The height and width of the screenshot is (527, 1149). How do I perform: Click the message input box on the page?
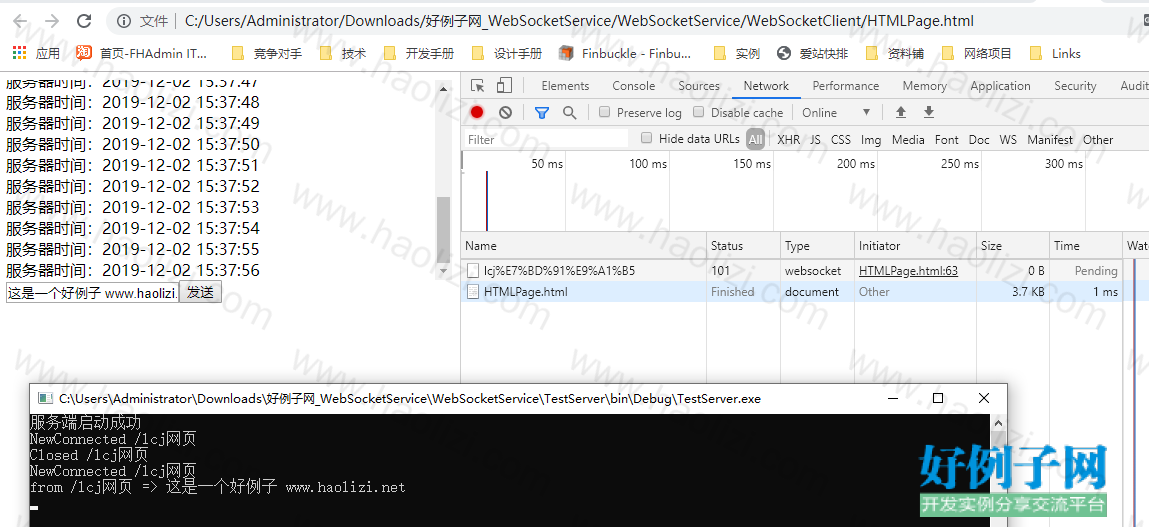click(92, 293)
